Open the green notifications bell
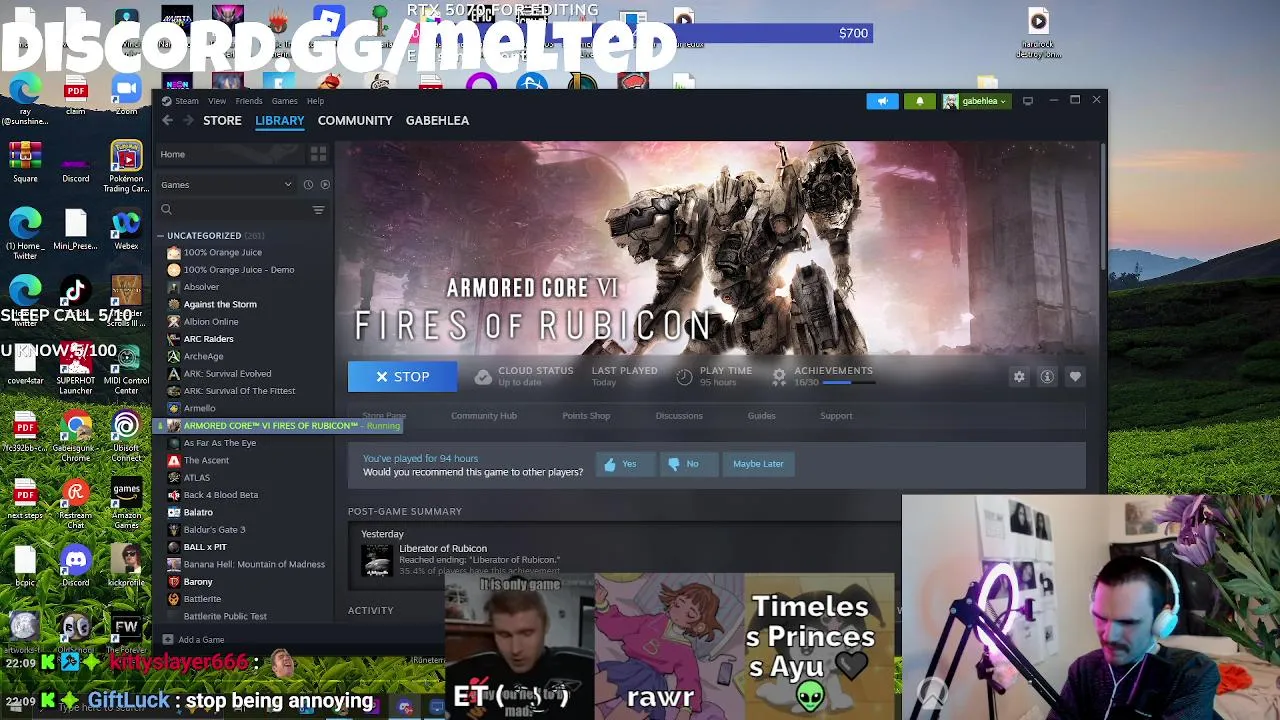 coord(919,101)
